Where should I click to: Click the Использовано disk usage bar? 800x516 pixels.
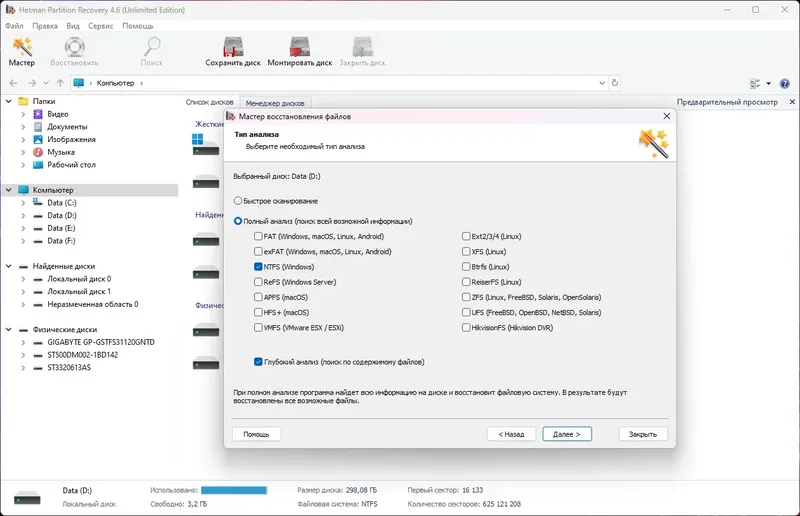(234, 490)
